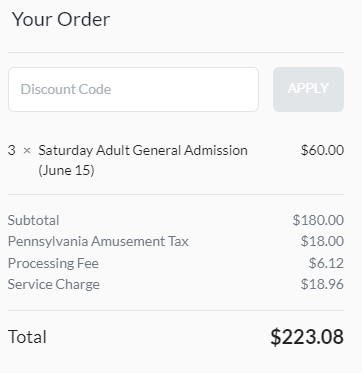The height and width of the screenshot is (373, 362).
Task: Click the Total label
Action: [x=27, y=337]
